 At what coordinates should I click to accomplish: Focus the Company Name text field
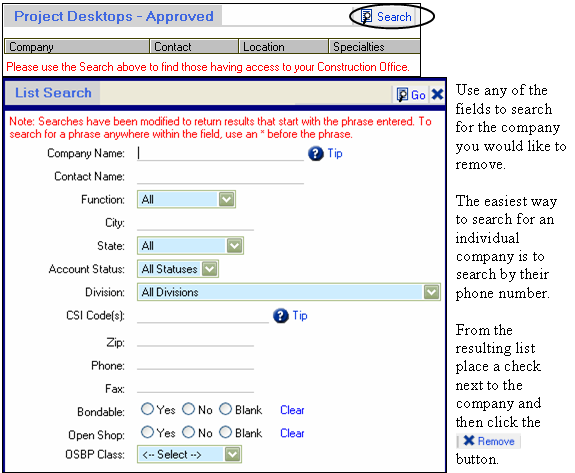(220, 153)
